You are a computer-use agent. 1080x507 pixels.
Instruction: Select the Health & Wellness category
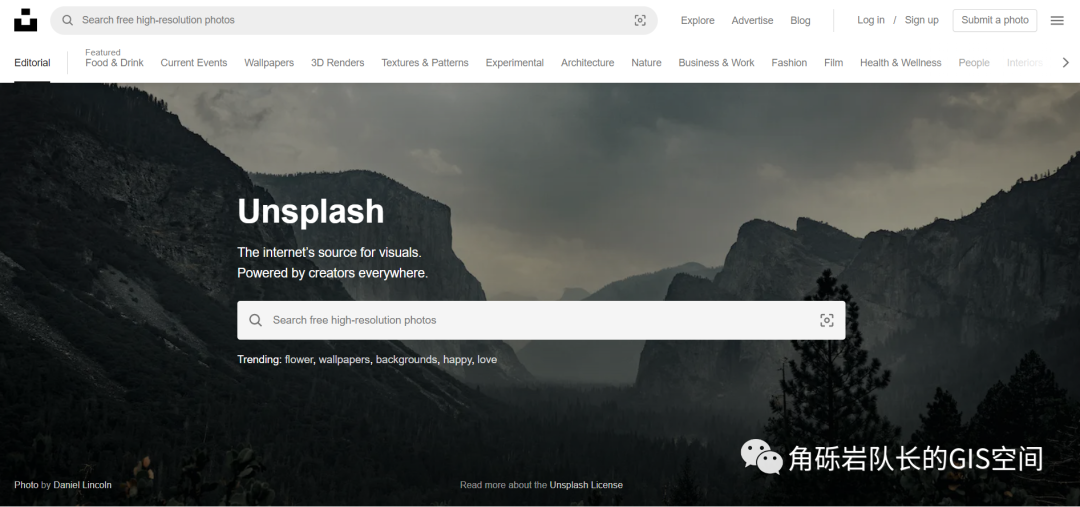click(x=900, y=63)
